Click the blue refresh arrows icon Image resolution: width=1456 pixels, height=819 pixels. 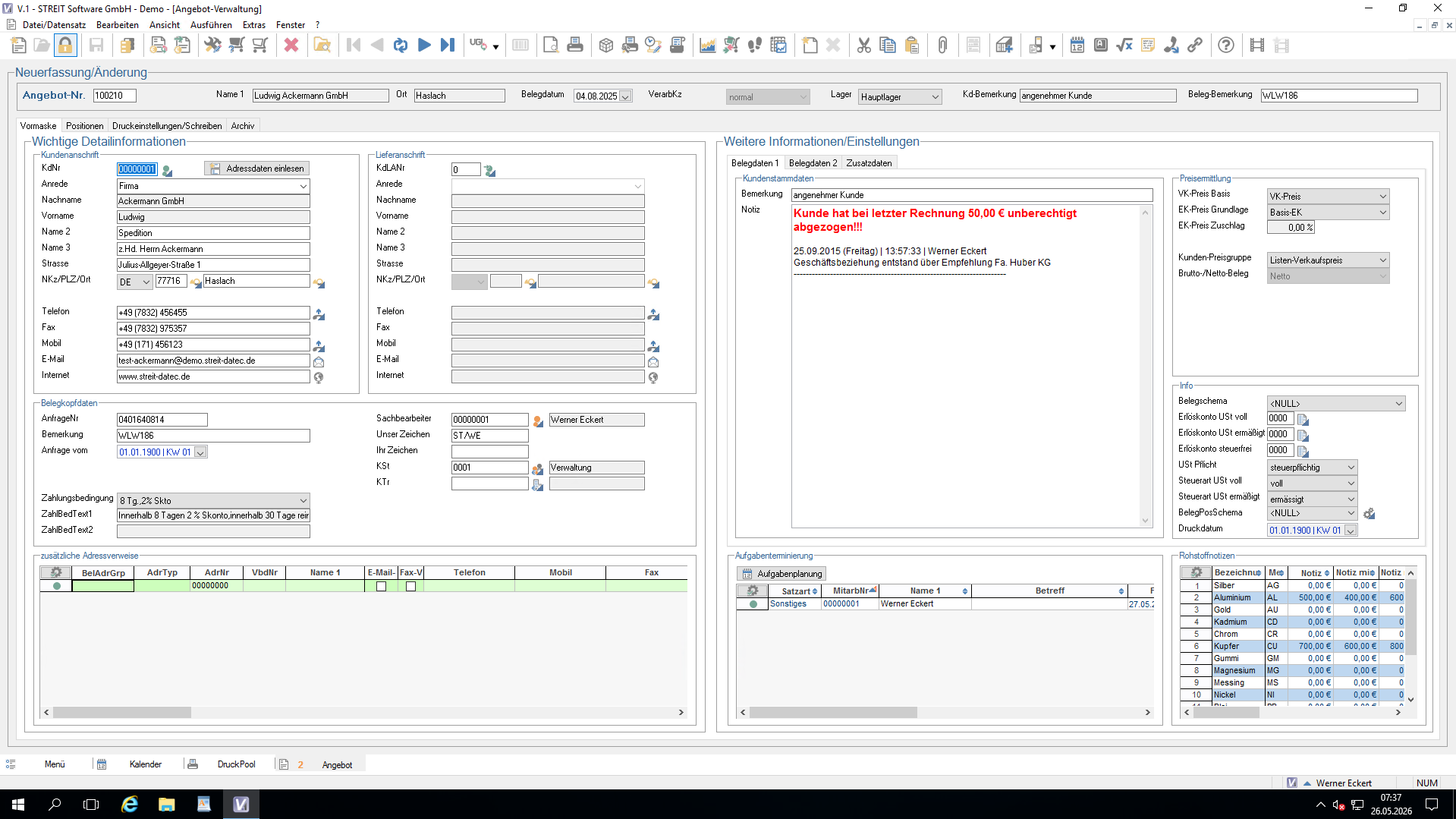coord(401,46)
